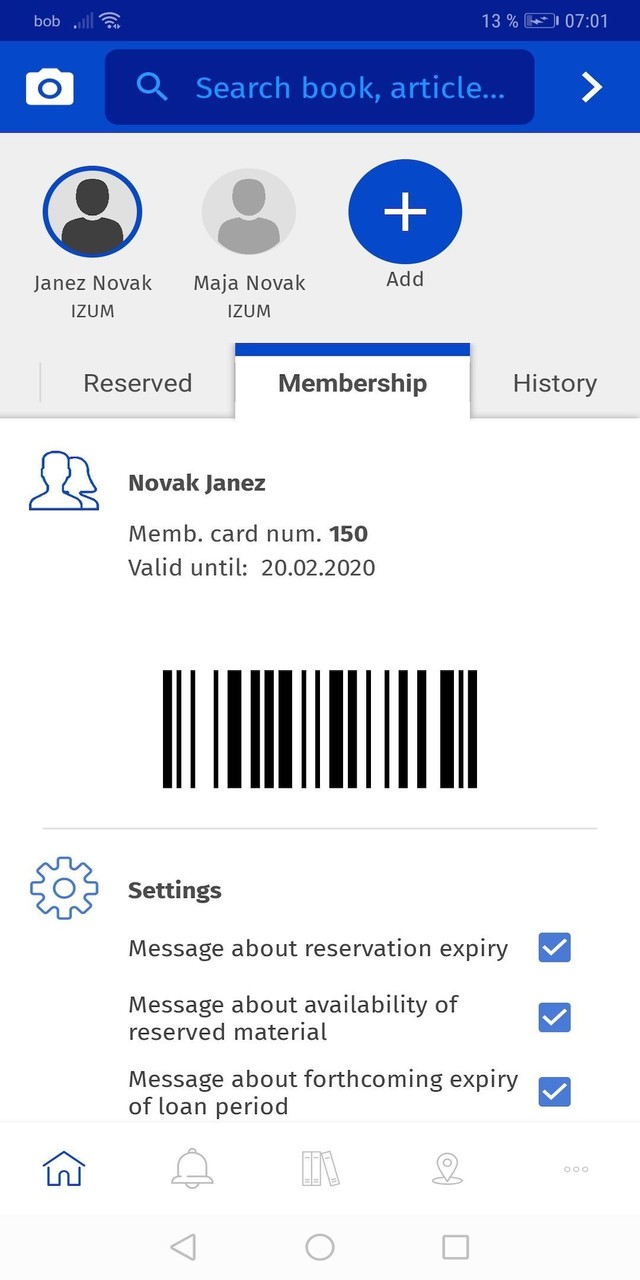Tap the membership people icon
The width and height of the screenshot is (640, 1280).
click(64, 481)
